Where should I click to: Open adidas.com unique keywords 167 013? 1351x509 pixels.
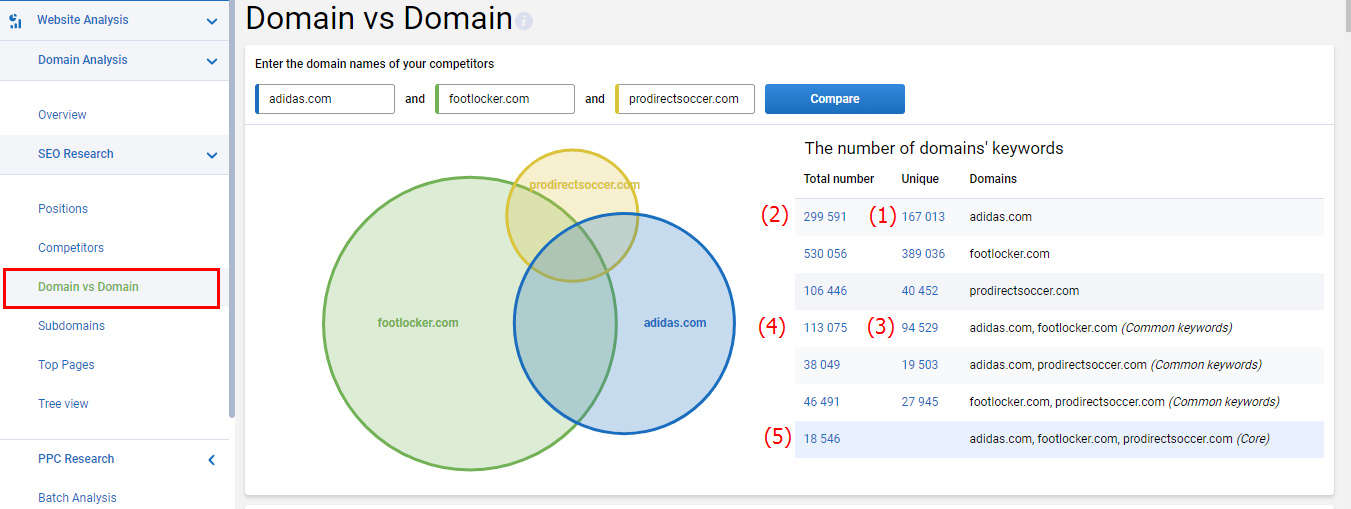pyautogui.click(x=923, y=217)
